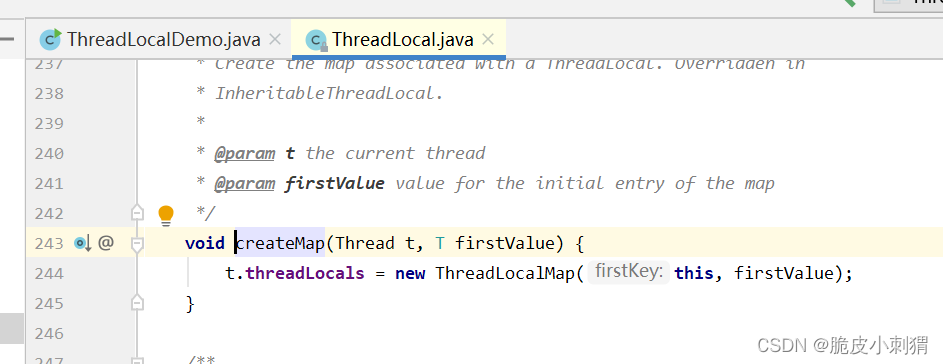Click the ThreadLocalDemo.java class file icon

coord(51,39)
